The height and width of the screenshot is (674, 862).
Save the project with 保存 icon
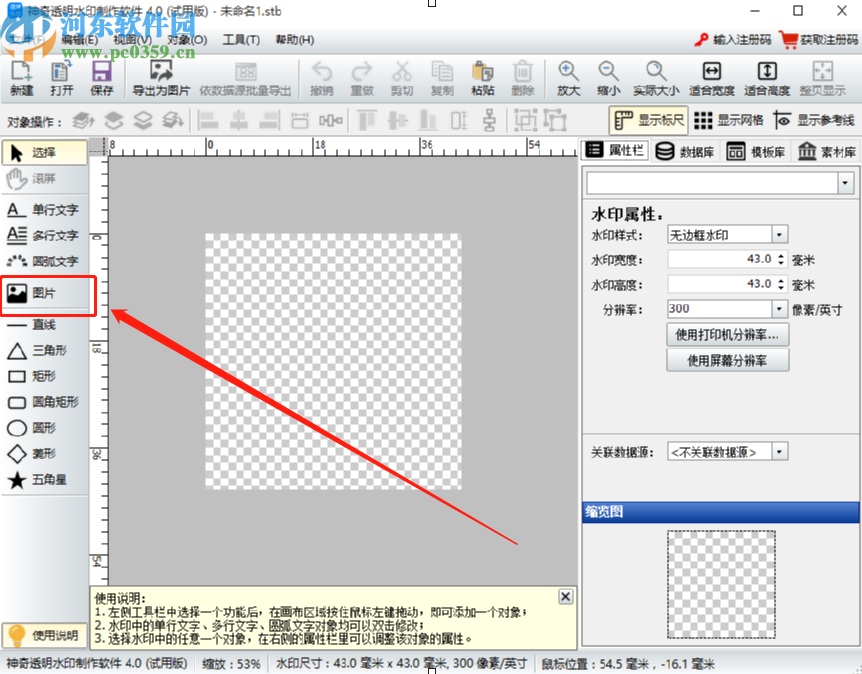pyautogui.click(x=102, y=79)
